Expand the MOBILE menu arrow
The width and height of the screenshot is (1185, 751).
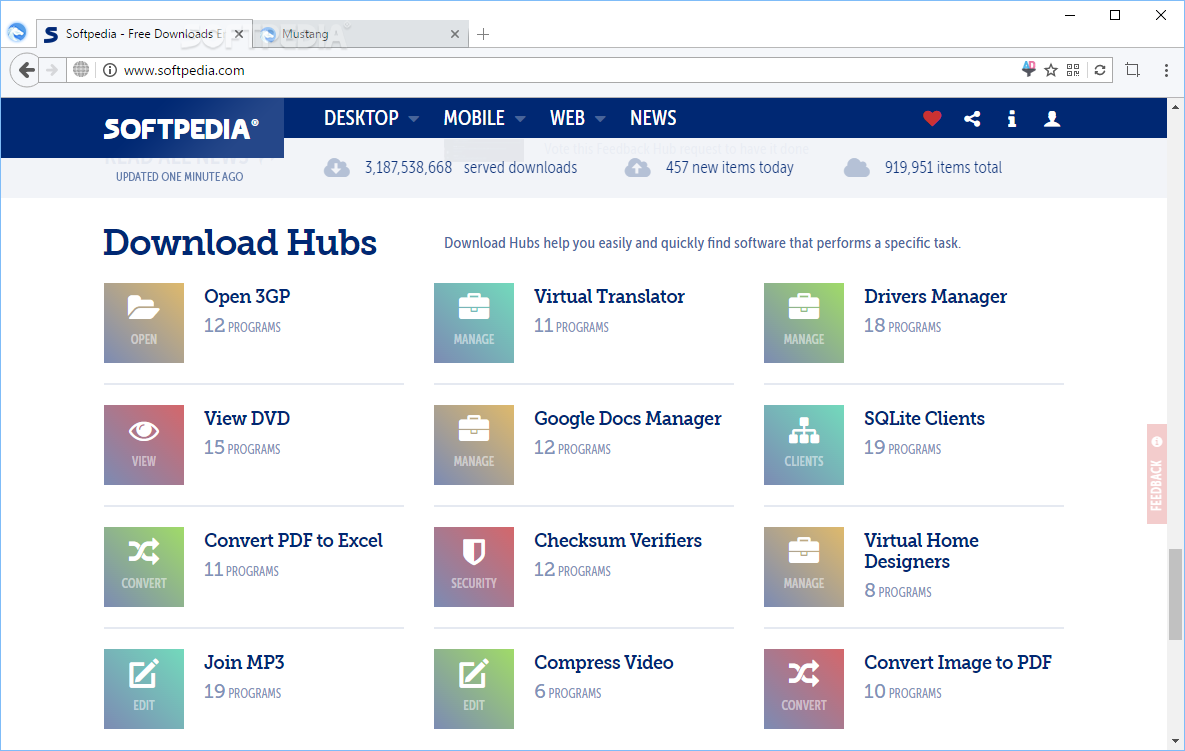[x=520, y=119]
